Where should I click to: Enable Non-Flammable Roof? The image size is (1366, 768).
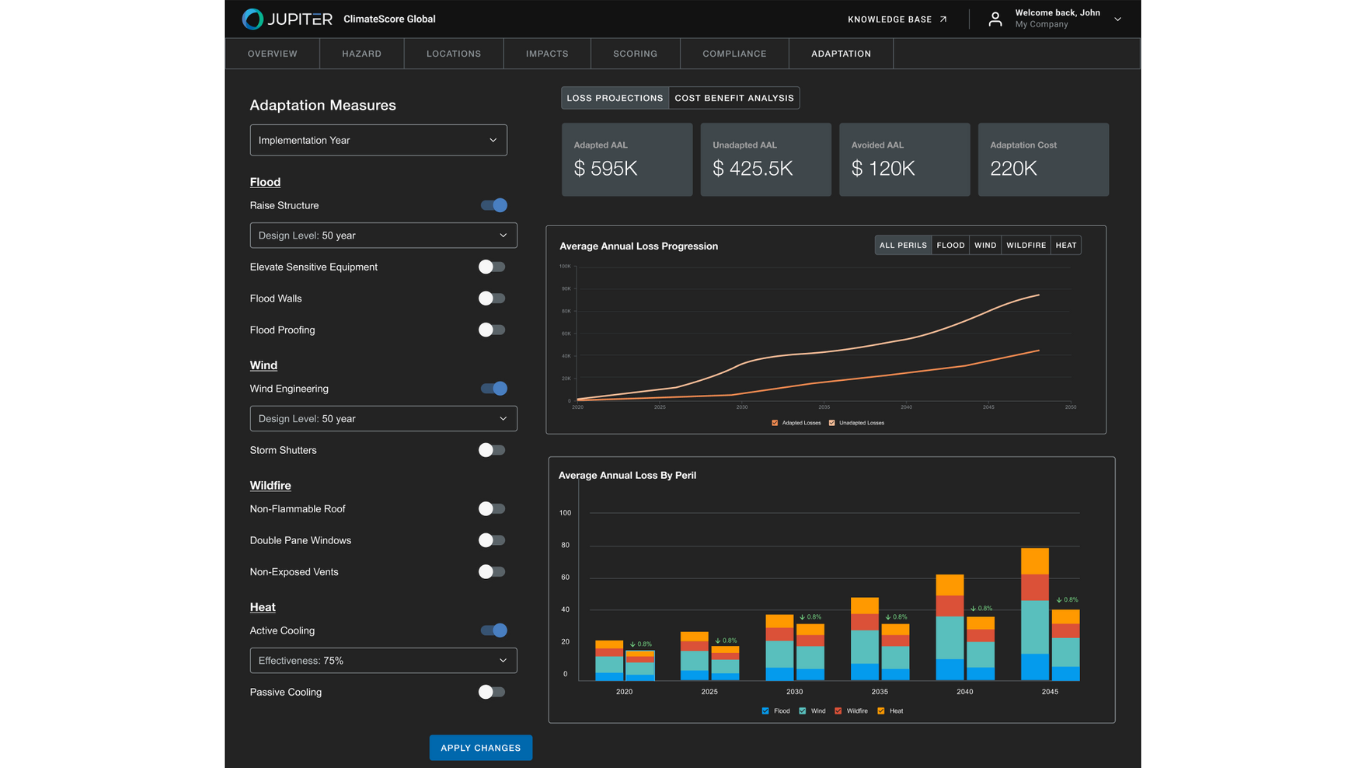(491, 508)
